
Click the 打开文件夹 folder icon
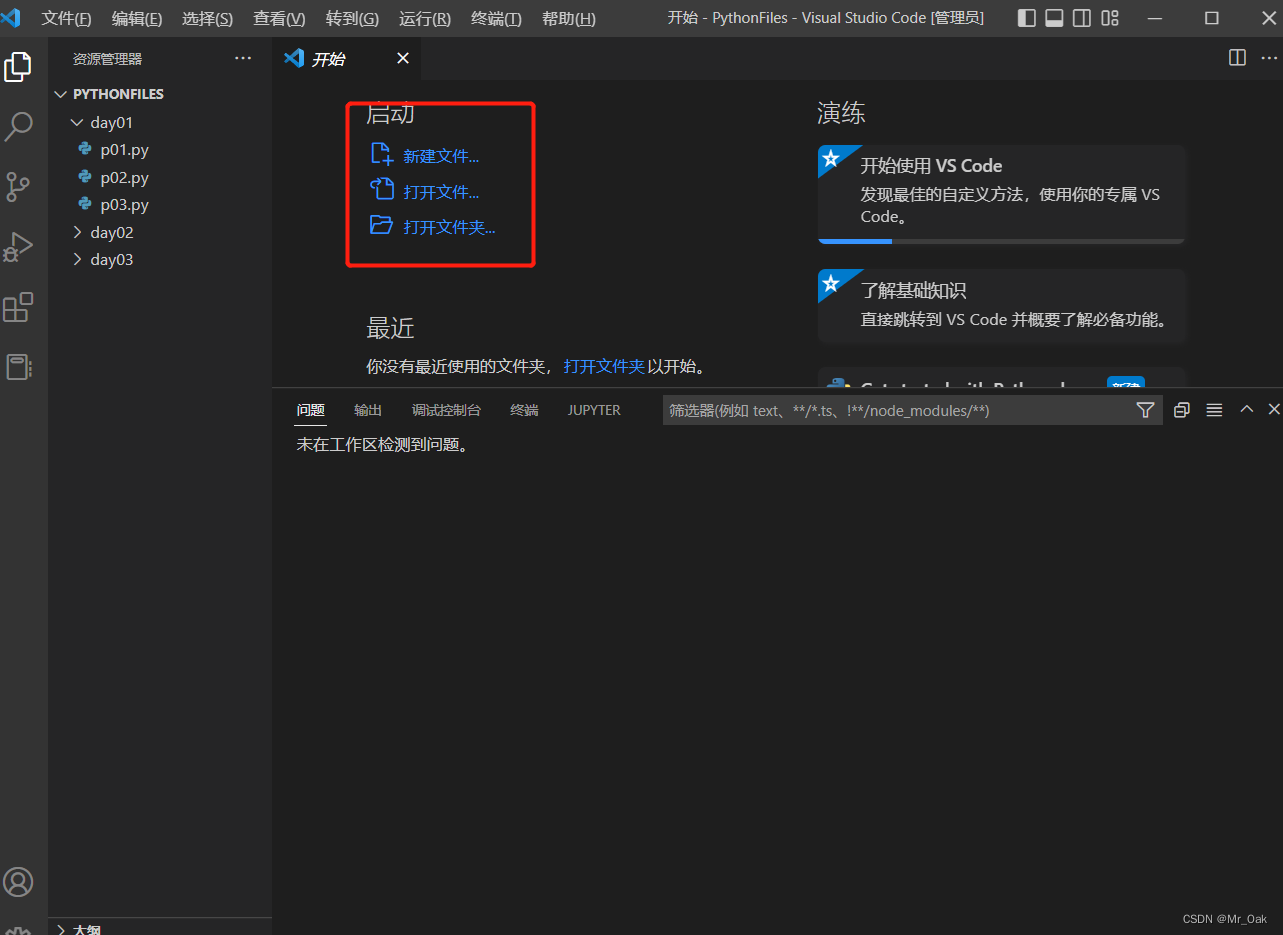(381, 225)
